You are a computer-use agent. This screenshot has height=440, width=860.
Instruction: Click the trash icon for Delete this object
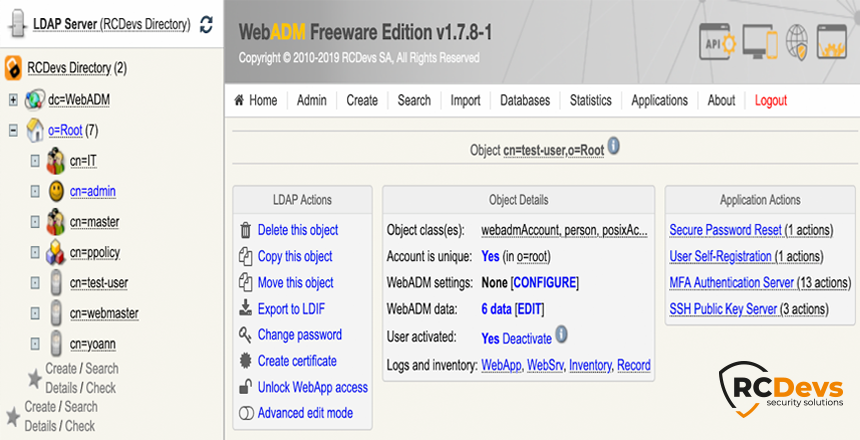click(246, 230)
